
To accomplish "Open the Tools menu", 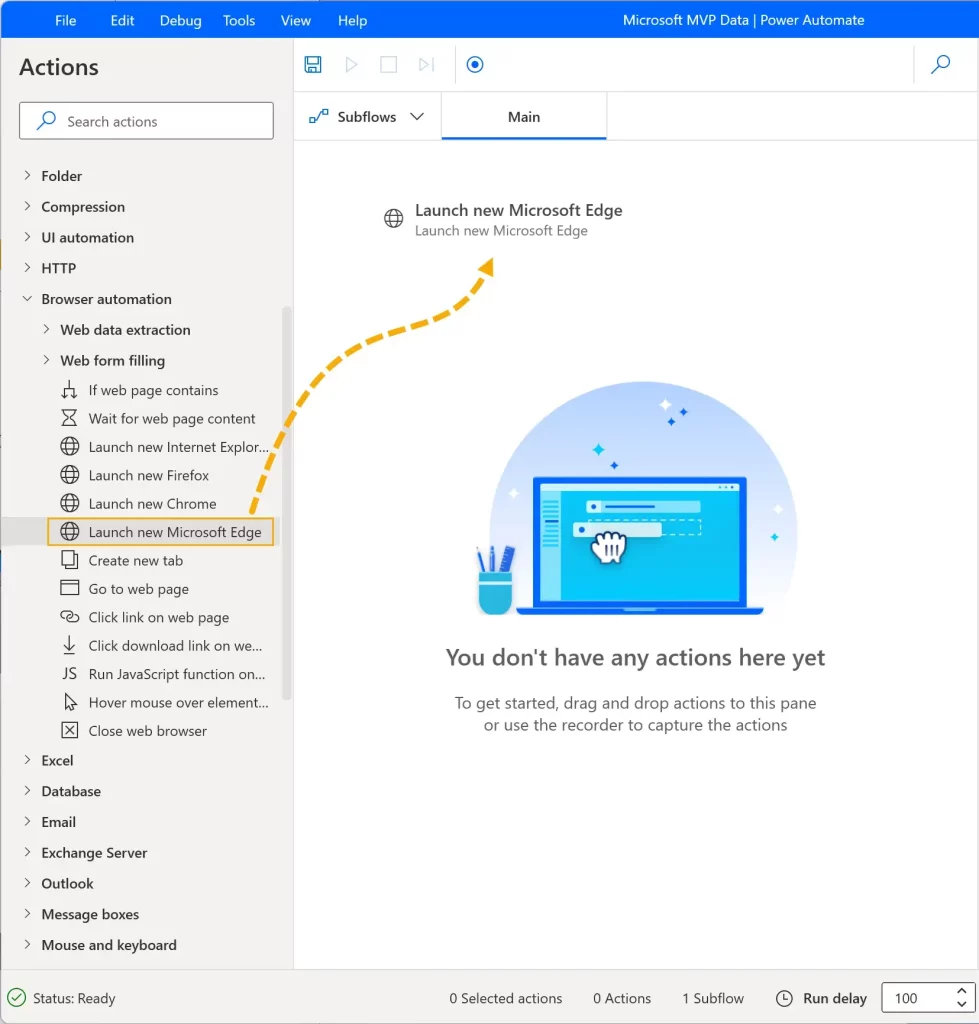I will coord(241,20).
